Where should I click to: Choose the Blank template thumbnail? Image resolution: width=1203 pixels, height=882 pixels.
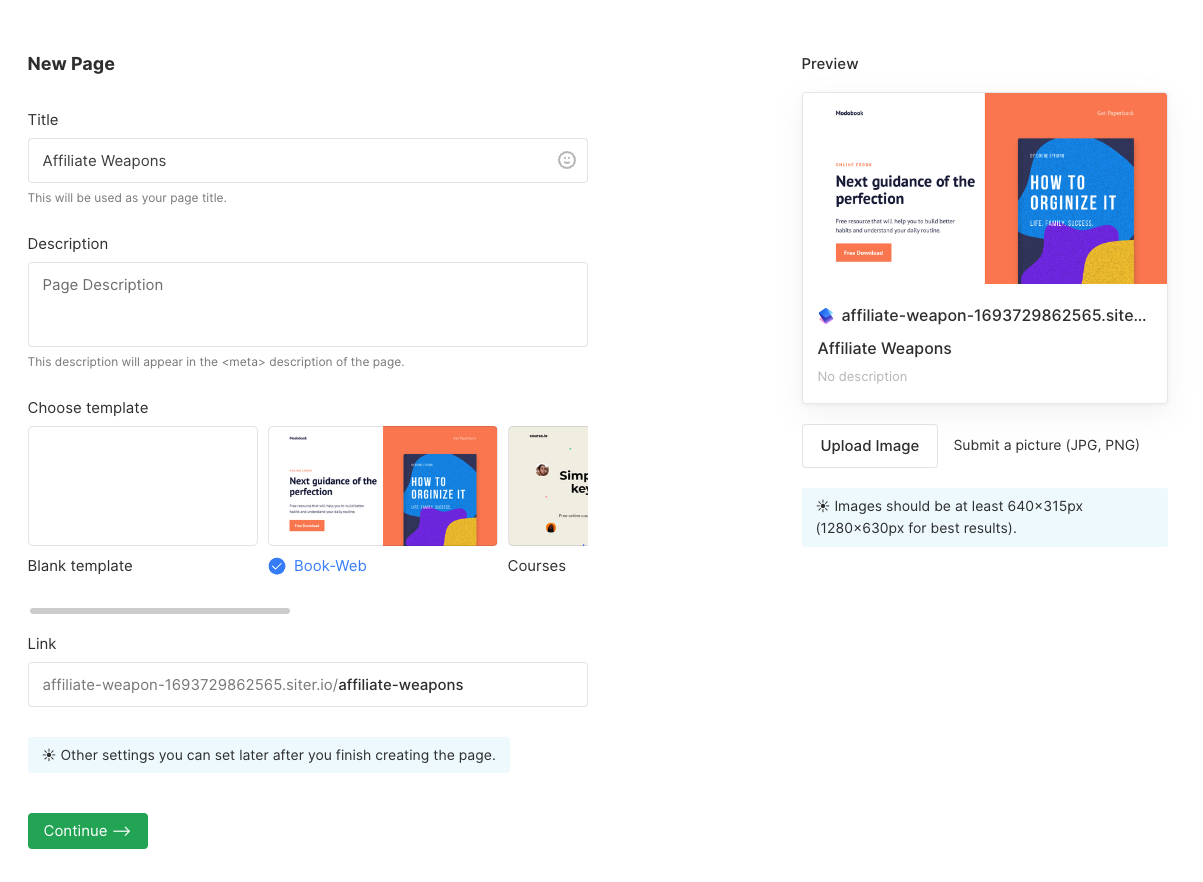point(143,486)
